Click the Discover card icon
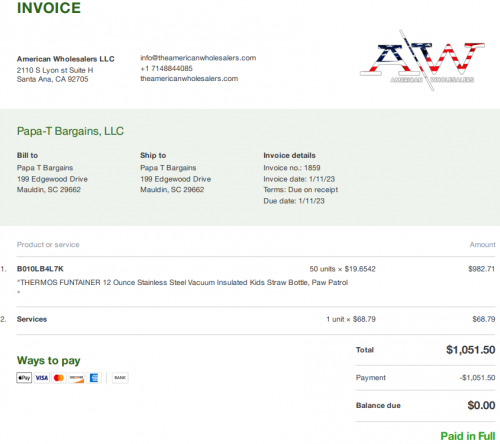500x444 pixels. tap(76, 378)
